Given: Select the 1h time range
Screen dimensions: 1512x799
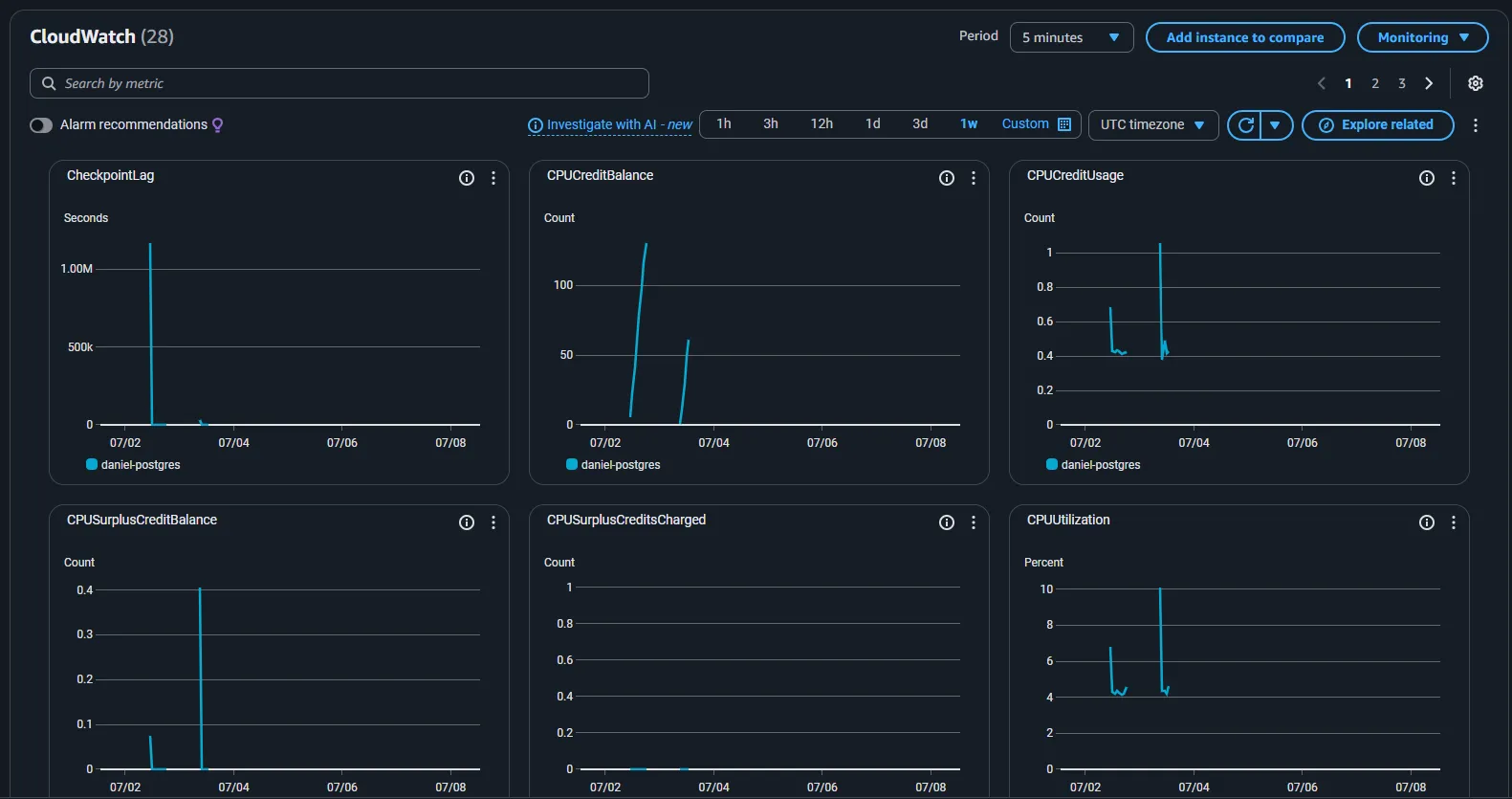Looking at the screenshot, I should pos(724,124).
